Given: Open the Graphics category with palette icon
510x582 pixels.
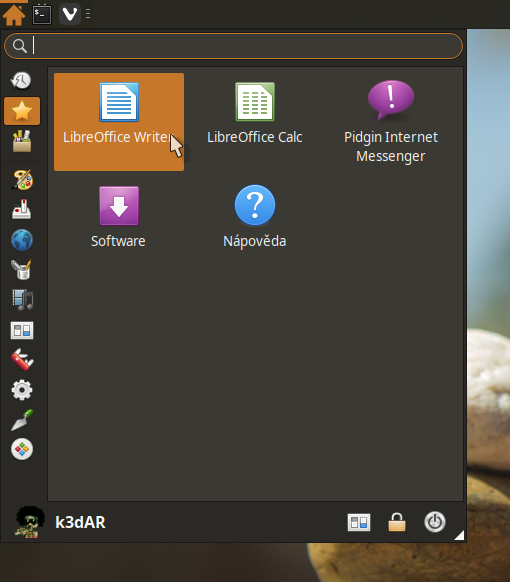Looking at the screenshot, I should [x=22, y=180].
